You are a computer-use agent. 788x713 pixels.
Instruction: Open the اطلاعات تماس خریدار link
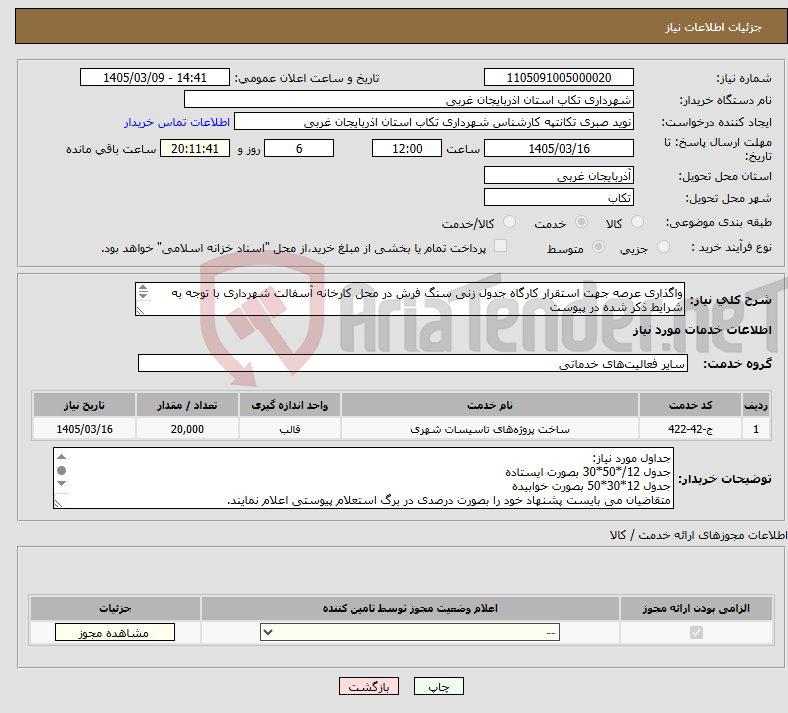[x=177, y=122]
